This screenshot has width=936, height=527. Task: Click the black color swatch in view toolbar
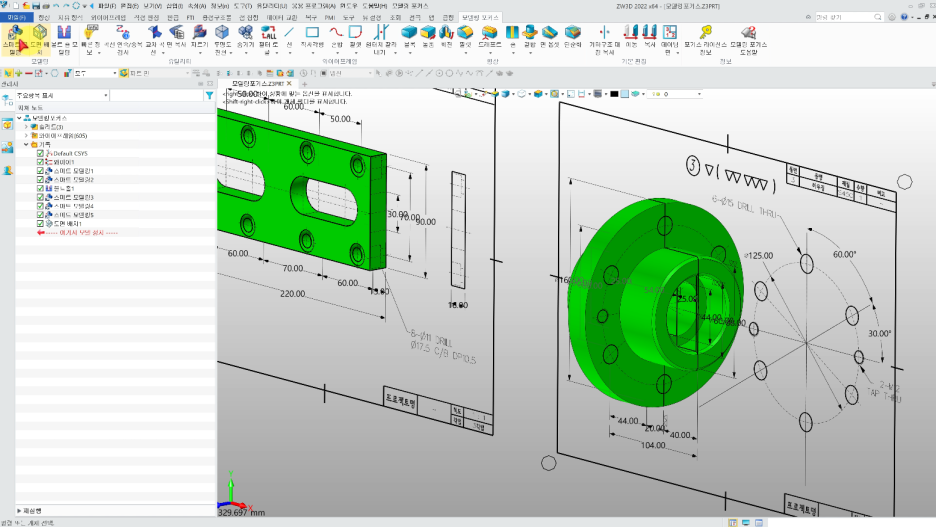pos(614,94)
